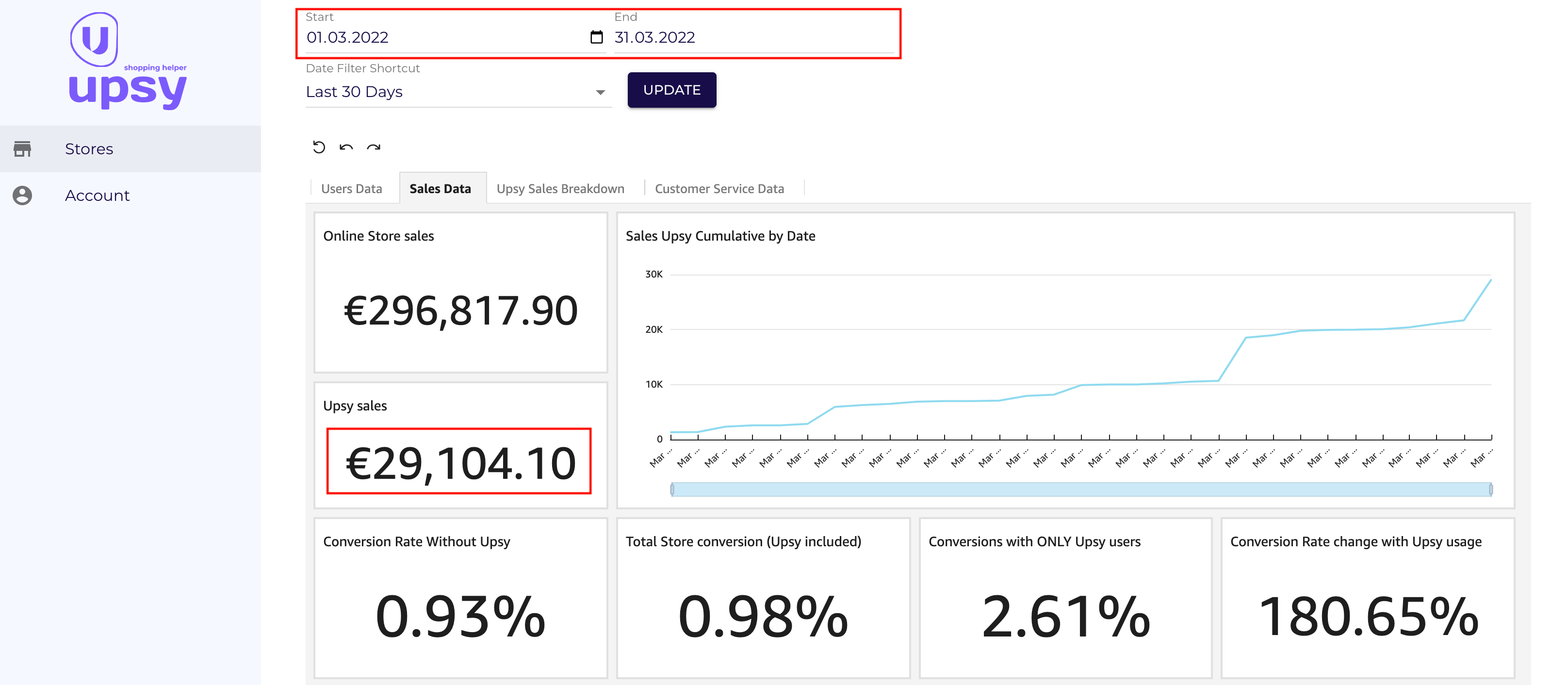Open the Account menu item
This screenshot has width=1568, height=685.
(x=130, y=196)
